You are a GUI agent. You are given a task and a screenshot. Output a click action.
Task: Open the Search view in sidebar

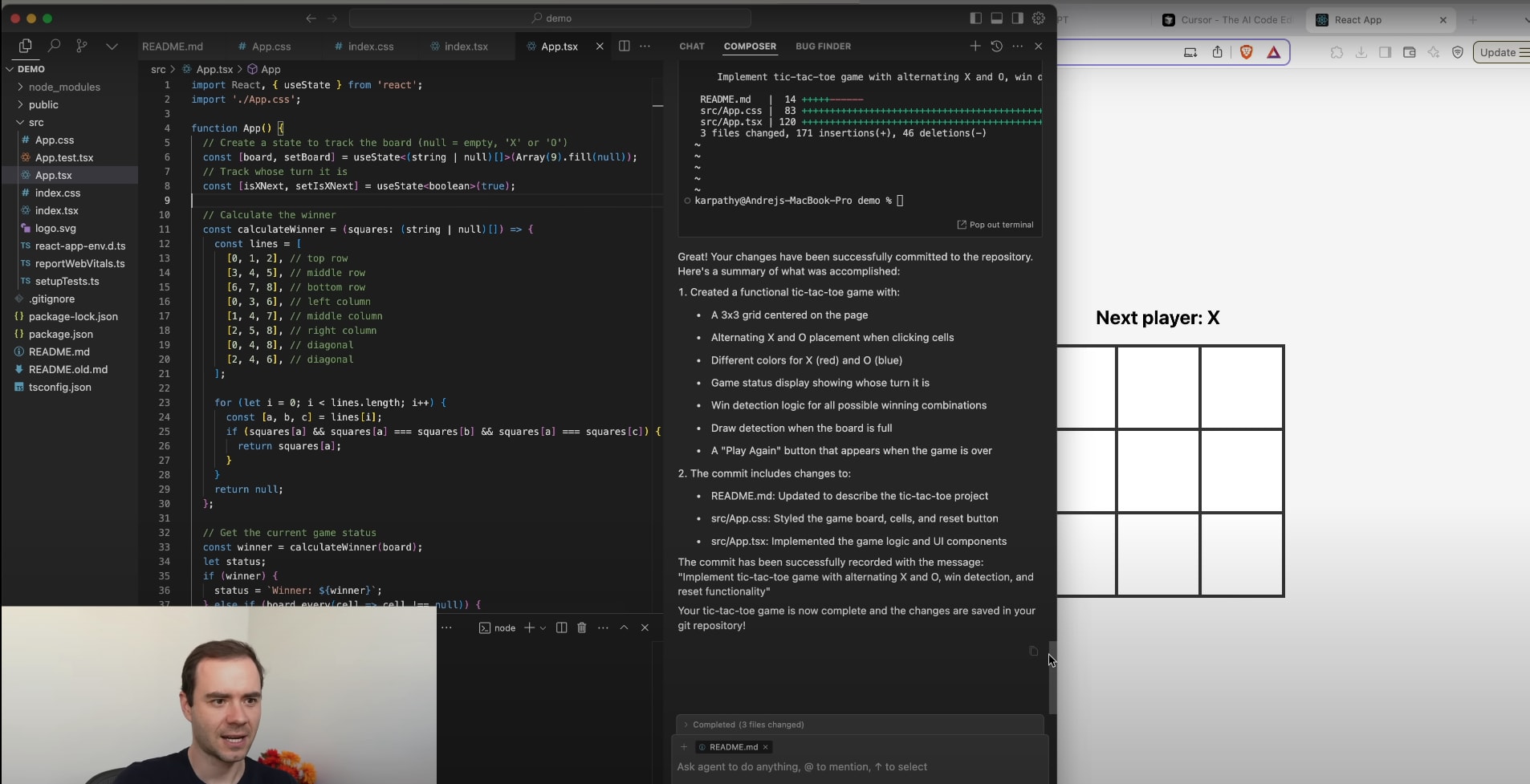coord(54,47)
